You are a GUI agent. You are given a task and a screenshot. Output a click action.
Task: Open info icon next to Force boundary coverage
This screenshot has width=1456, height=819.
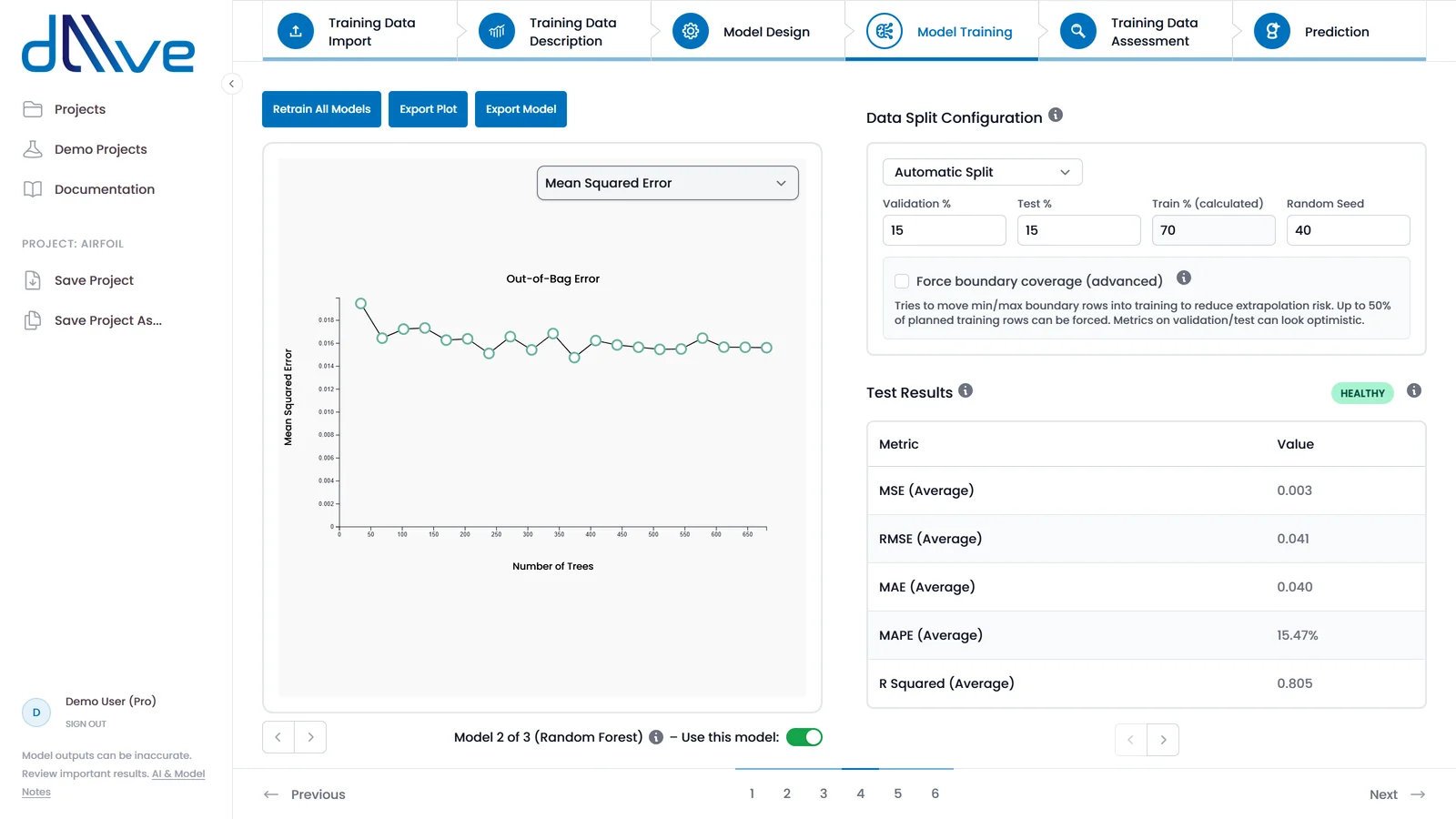tap(1184, 278)
